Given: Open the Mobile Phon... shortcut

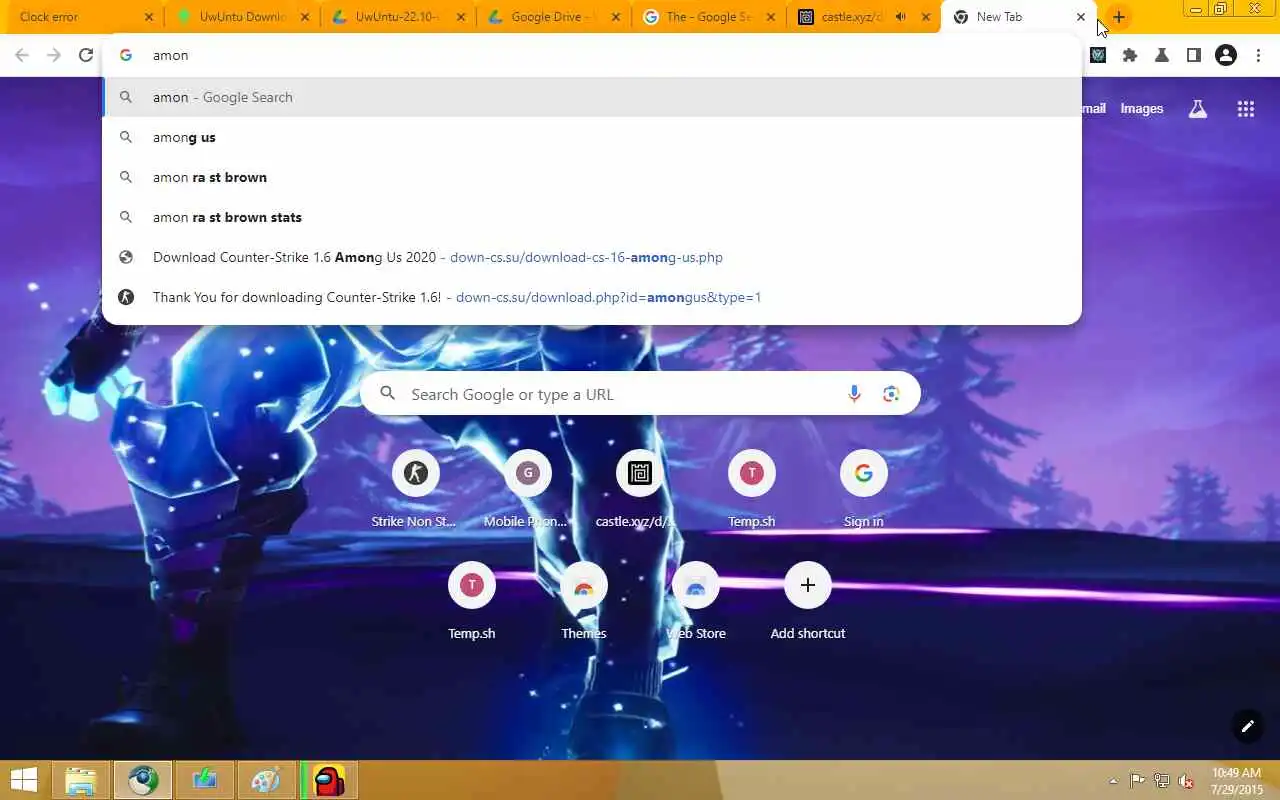Looking at the screenshot, I should [x=527, y=490].
